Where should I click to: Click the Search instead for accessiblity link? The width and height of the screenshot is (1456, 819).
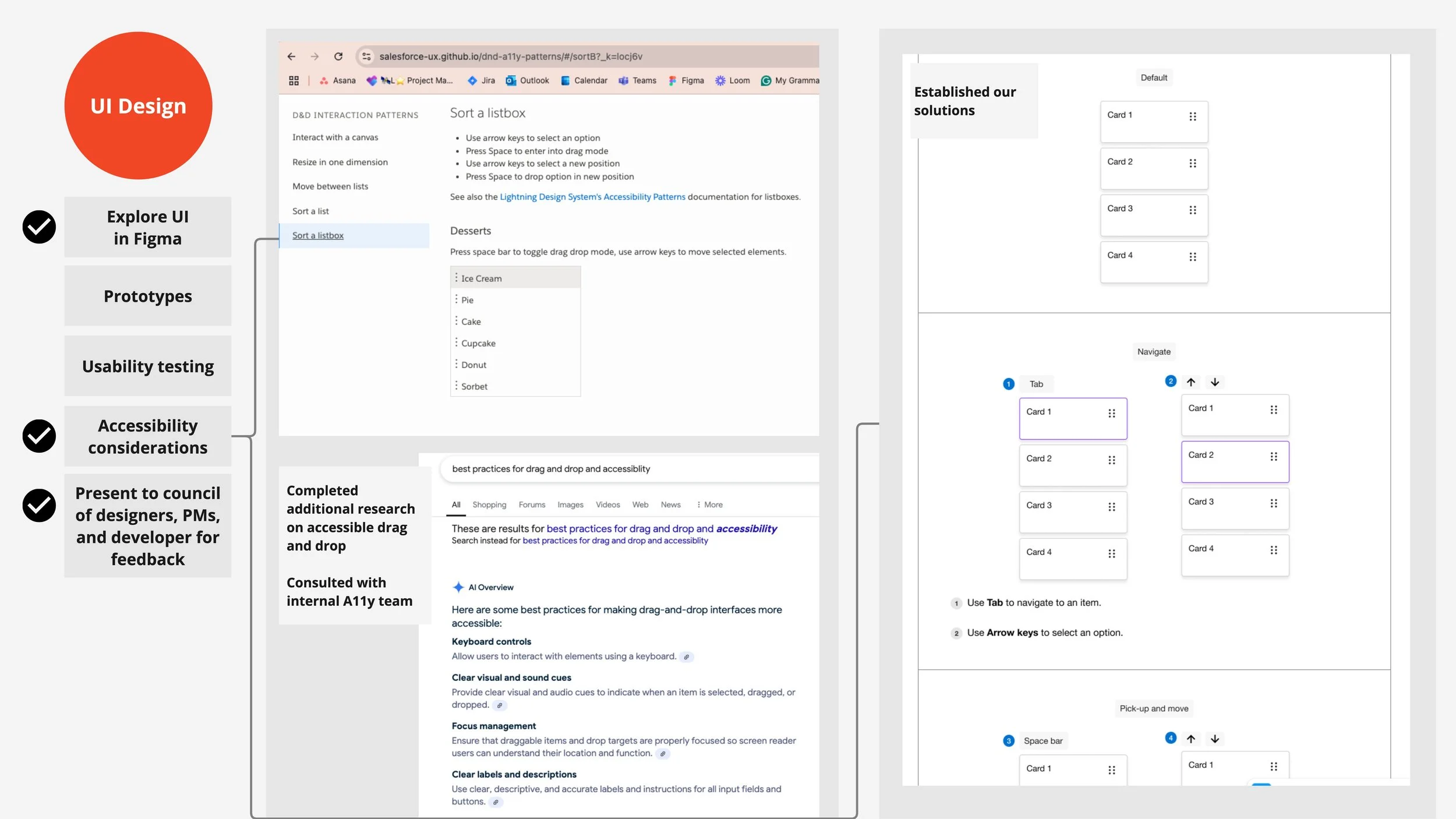click(615, 541)
